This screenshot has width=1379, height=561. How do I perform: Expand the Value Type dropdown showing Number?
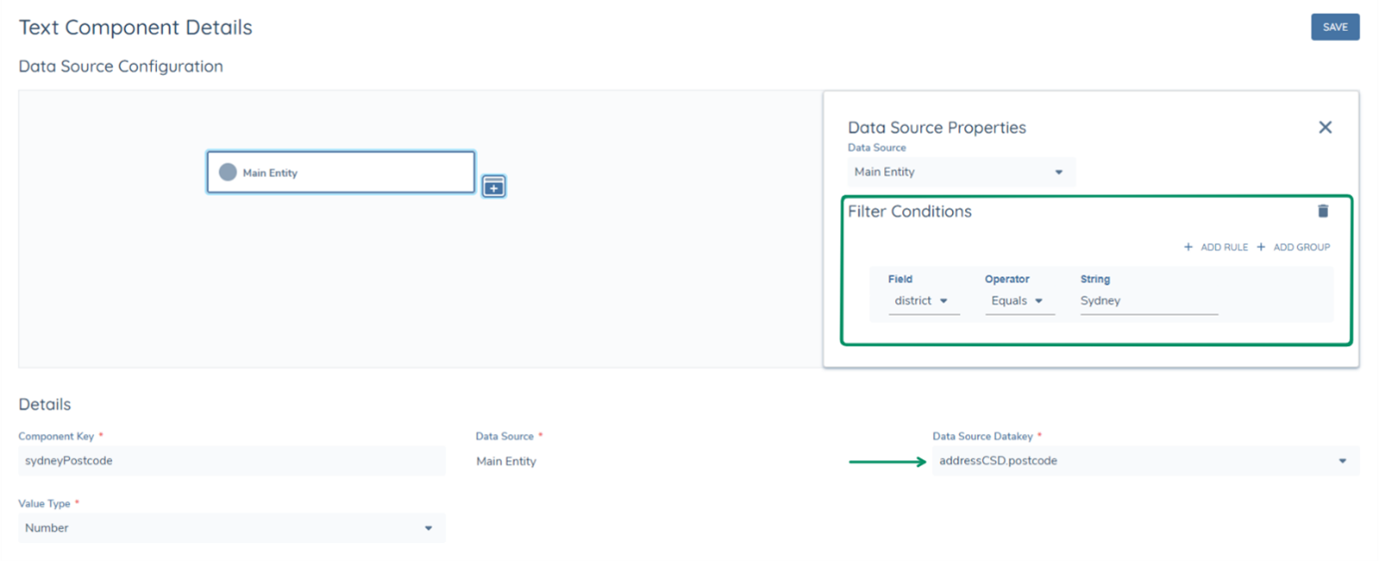(231, 528)
